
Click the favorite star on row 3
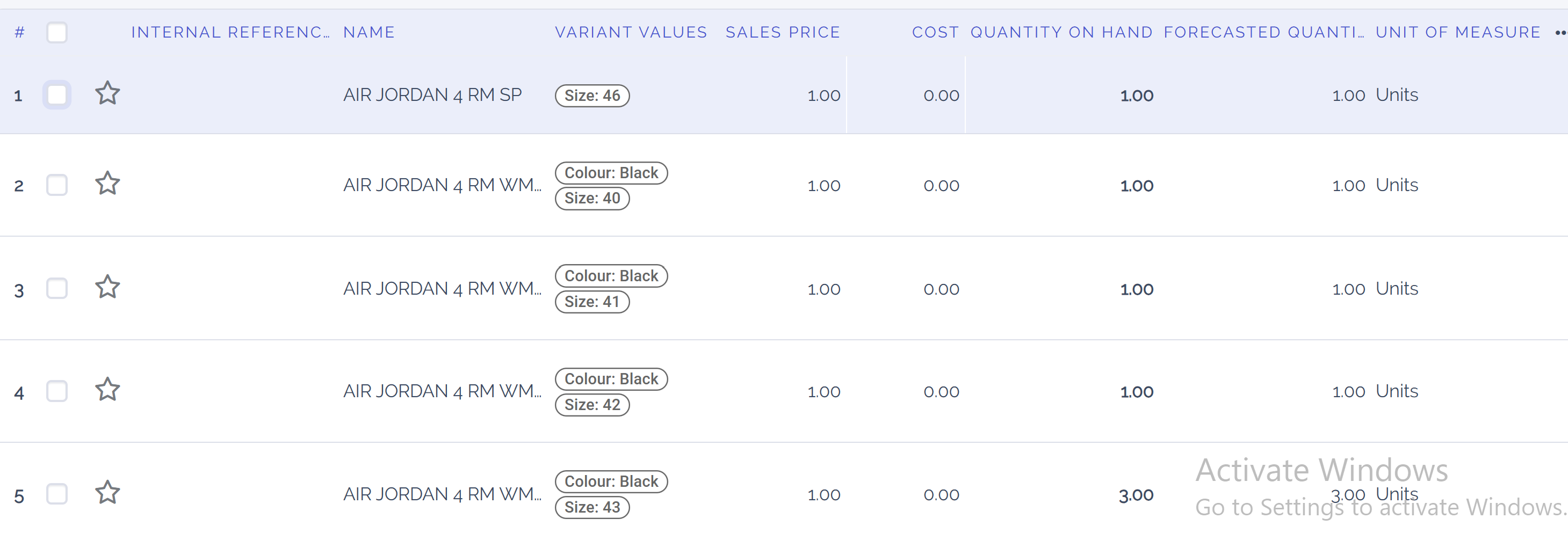tap(107, 287)
